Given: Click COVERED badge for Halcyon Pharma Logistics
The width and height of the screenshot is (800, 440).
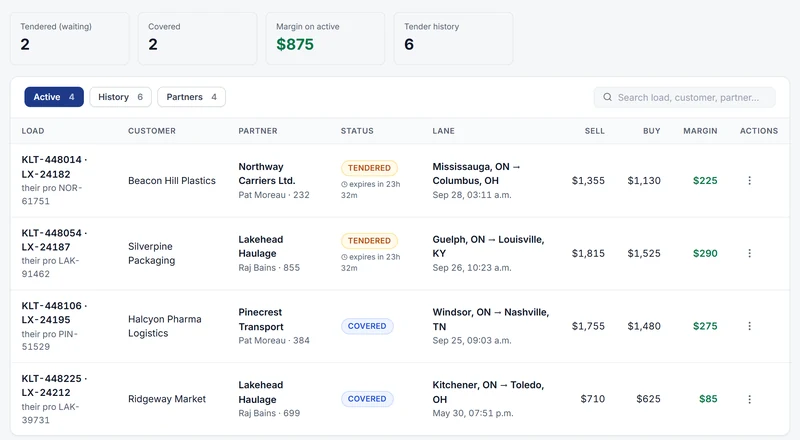Looking at the screenshot, I should (x=367, y=326).
